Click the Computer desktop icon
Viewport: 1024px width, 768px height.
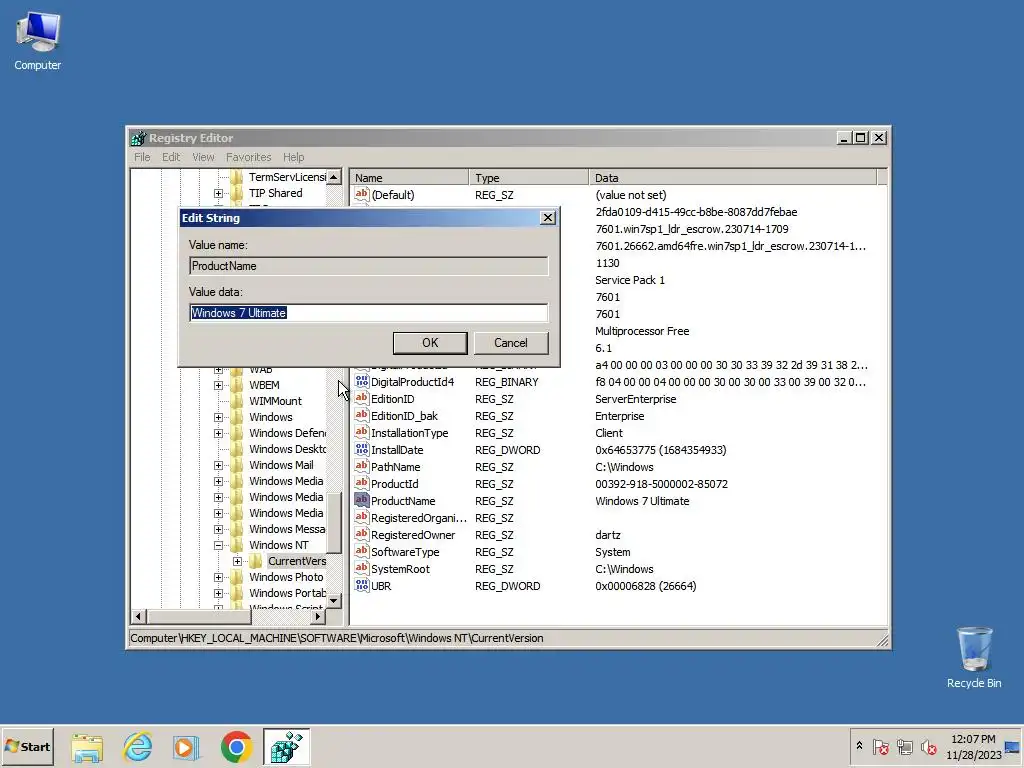(x=37, y=40)
